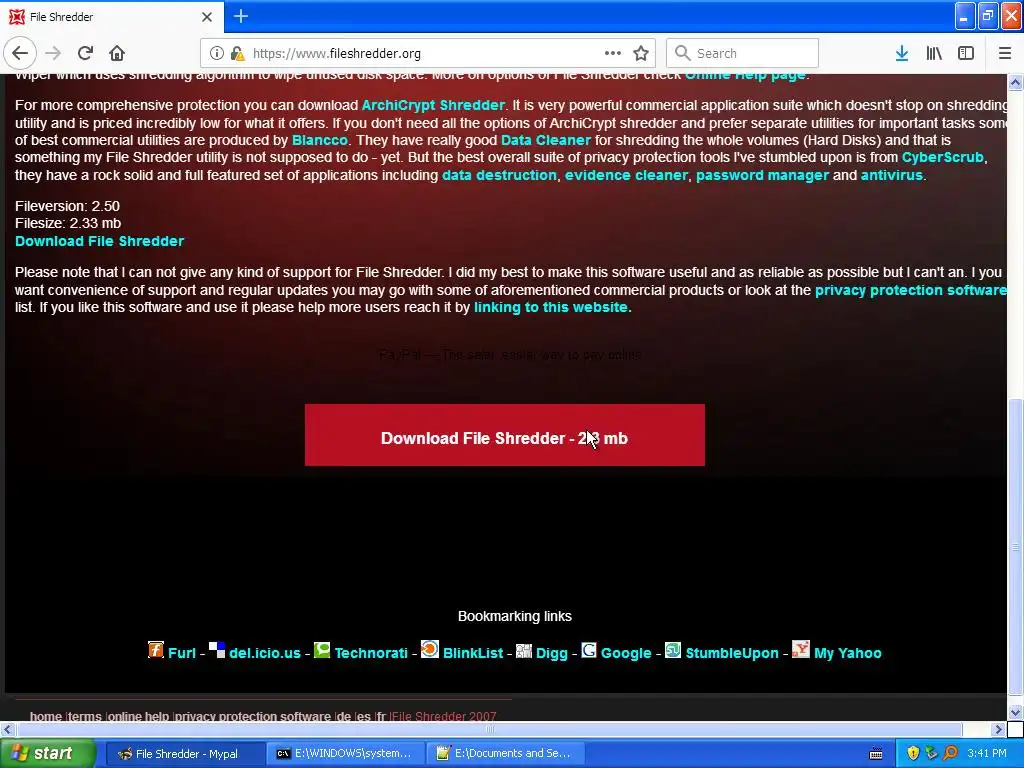Open page actions three-dot menu
1024x768 pixels.
pos(613,54)
